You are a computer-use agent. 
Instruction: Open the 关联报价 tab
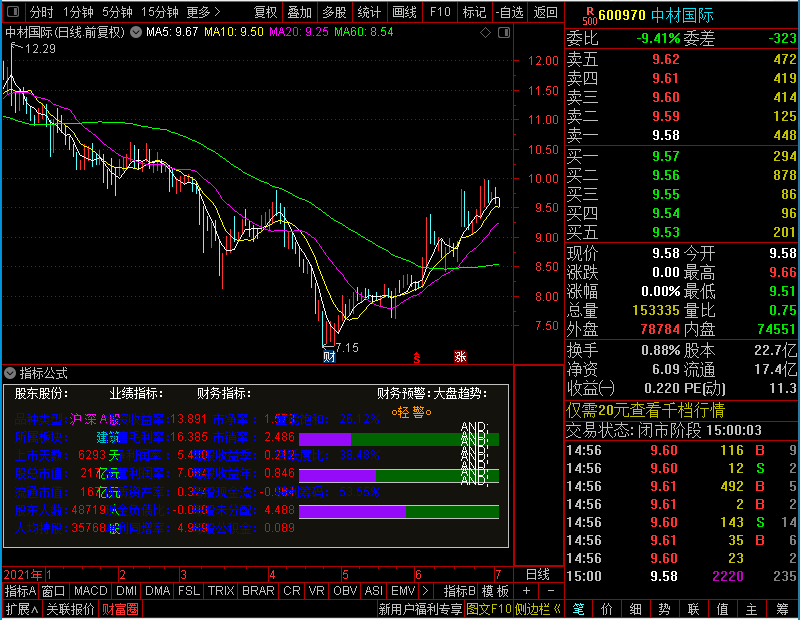70,609
